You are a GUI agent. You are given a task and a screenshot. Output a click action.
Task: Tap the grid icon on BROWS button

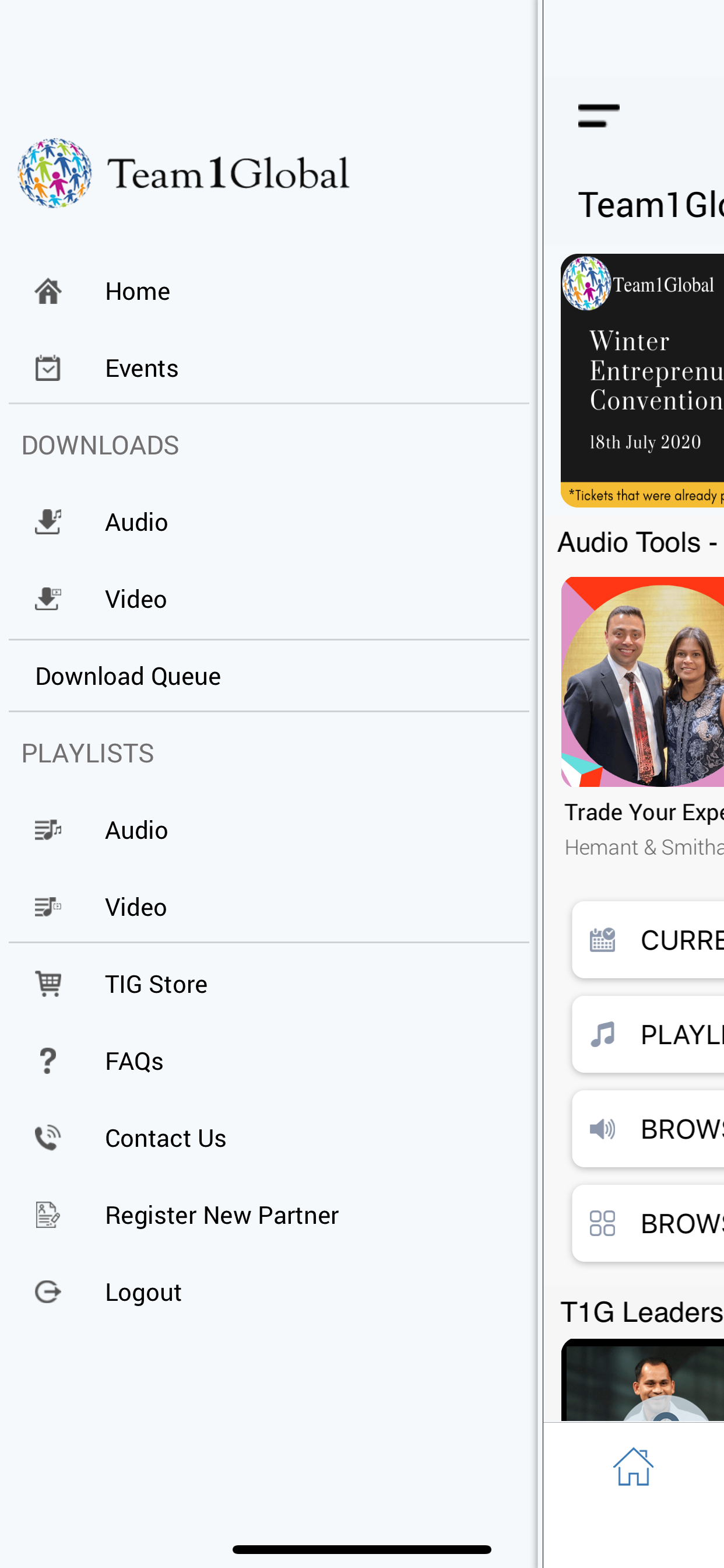click(602, 1223)
